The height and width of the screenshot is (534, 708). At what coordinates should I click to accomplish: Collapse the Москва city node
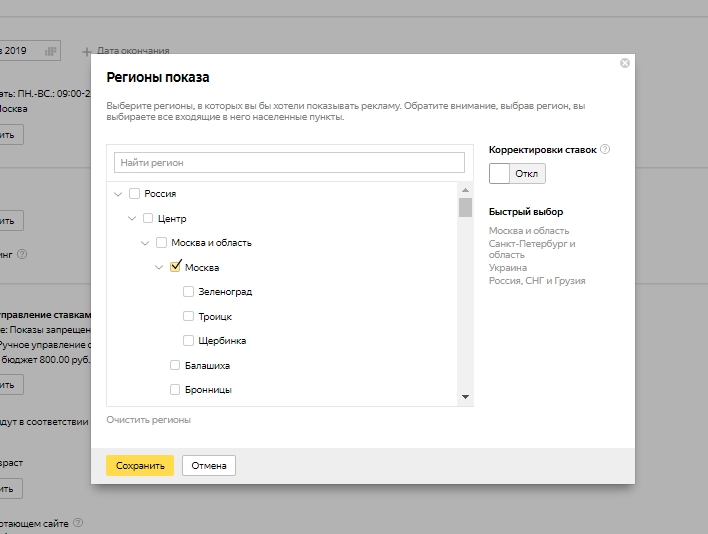click(159, 267)
